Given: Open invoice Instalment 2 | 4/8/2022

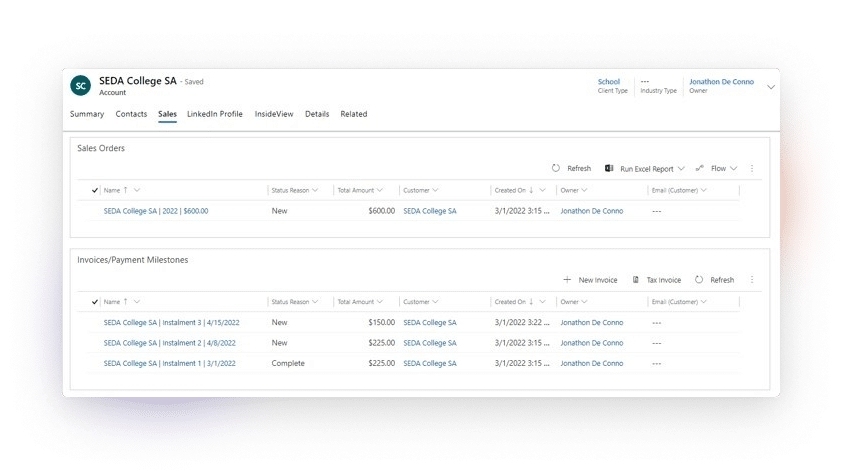Looking at the screenshot, I should click(x=169, y=343).
